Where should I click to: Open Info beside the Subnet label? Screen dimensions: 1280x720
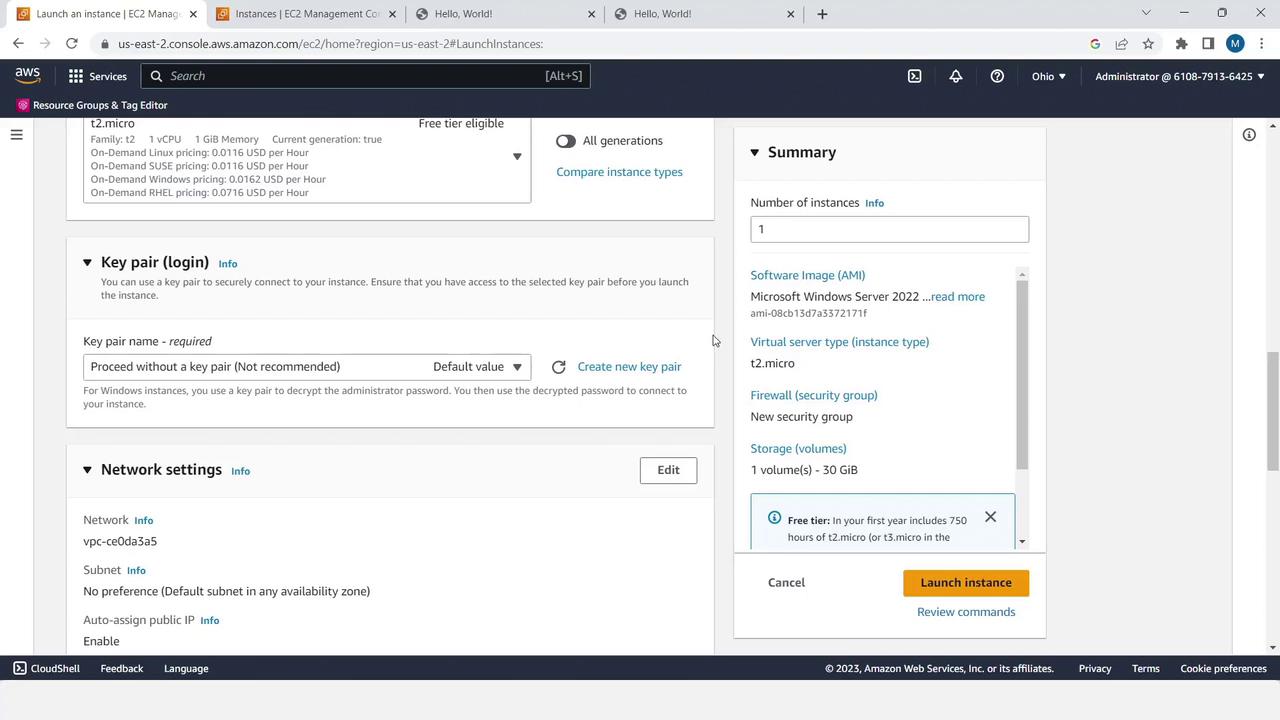click(136, 571)
